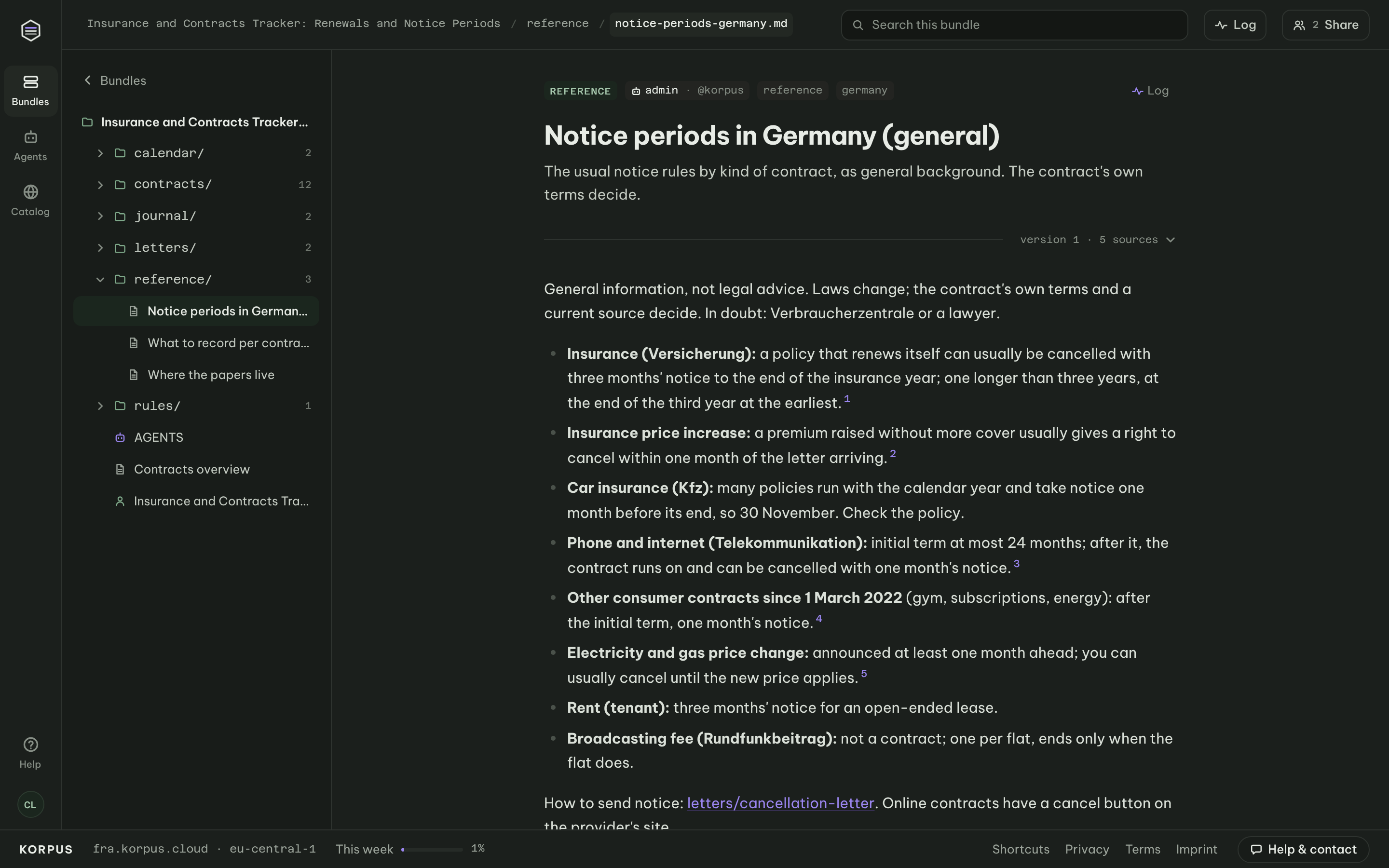The height and width of the screenshot is (868, 1389).
Task: Click the reference breadcrumb
Action: (x=558, y=24)
